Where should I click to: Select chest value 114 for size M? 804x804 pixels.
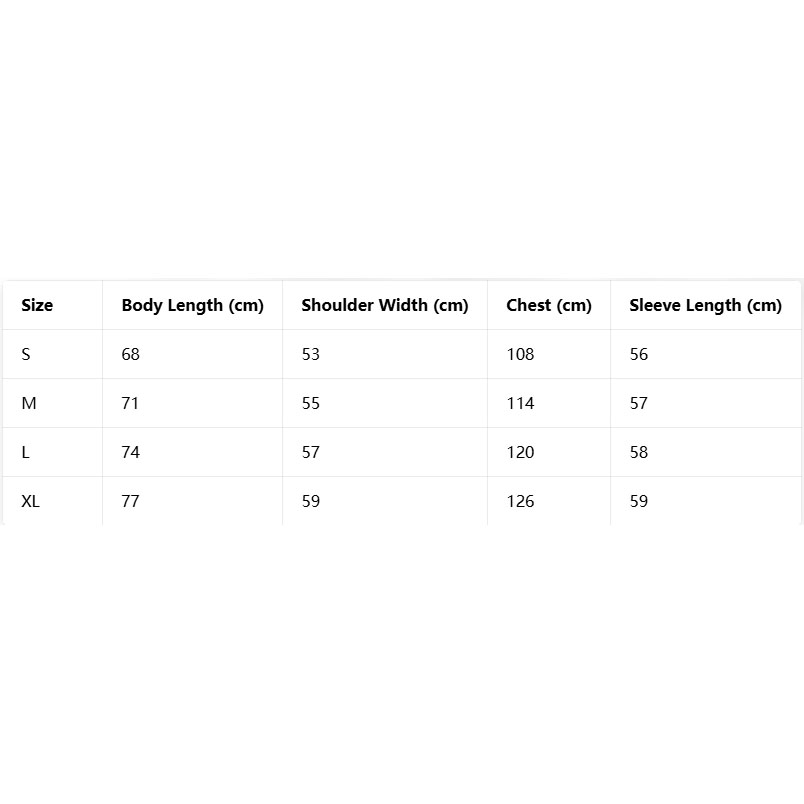[x=520, y=403]
